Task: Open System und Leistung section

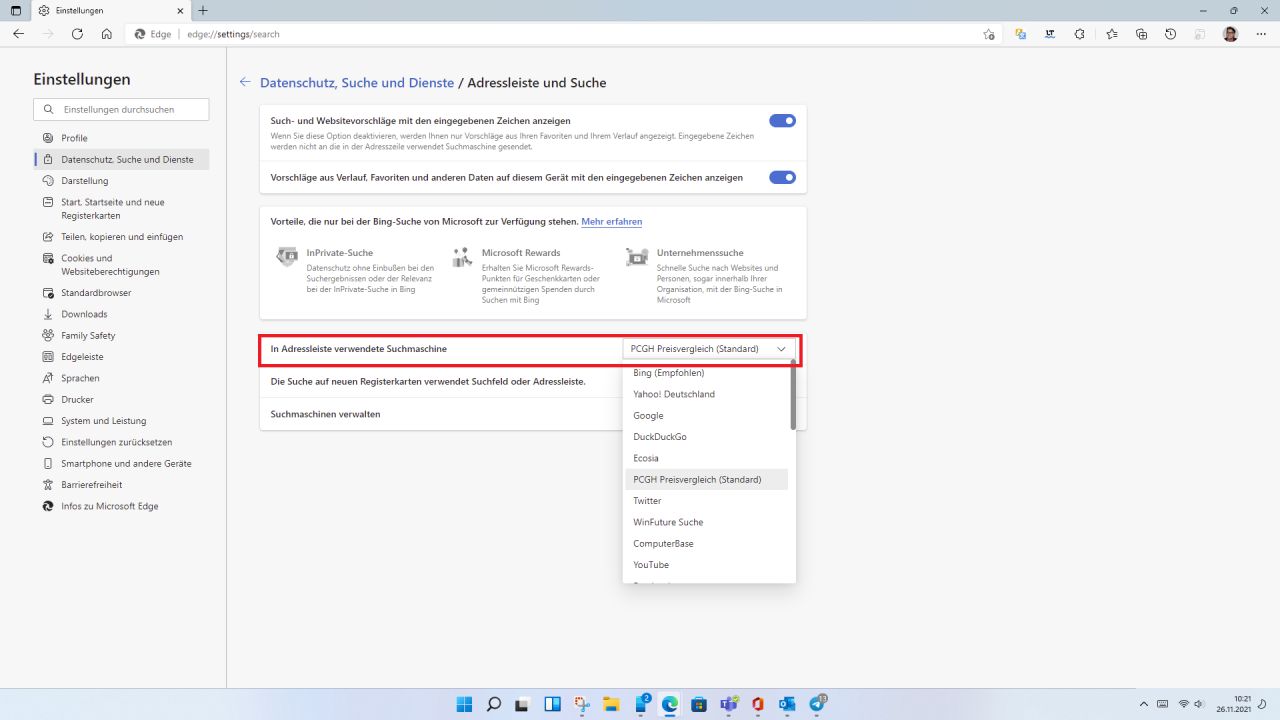Action: 121,421
